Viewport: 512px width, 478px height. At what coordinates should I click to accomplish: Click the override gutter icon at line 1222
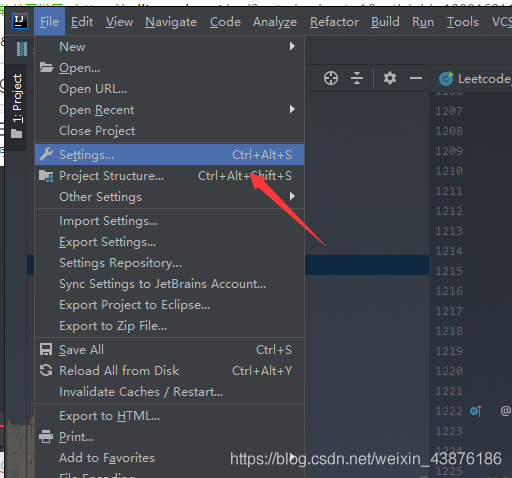click(x=476, y=411)
